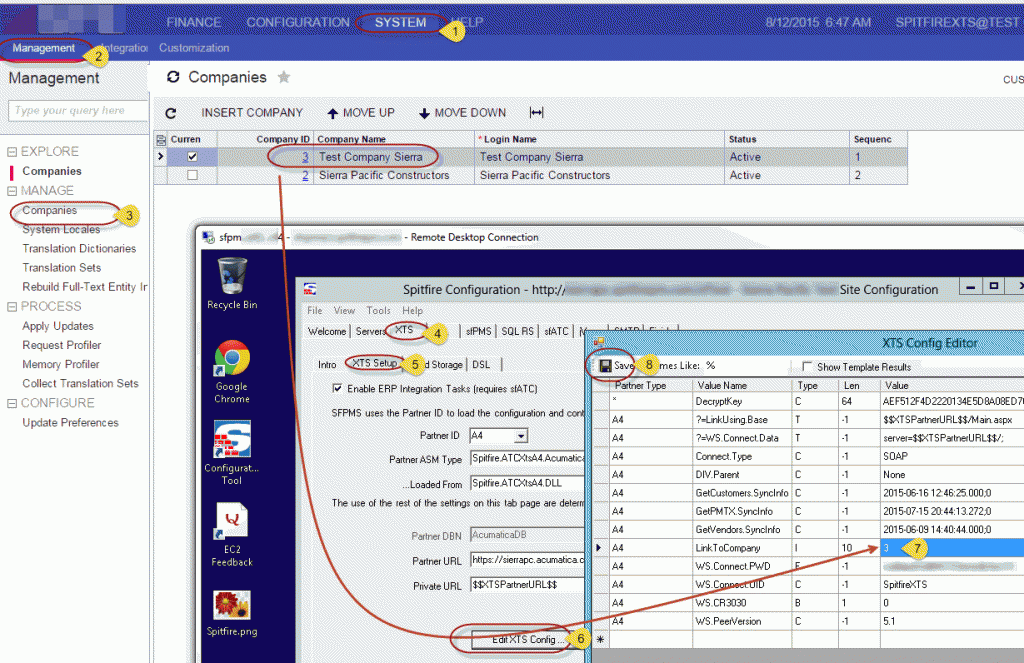Click the Private URL field
The image size is (1024, 663).
pos(527,585)
